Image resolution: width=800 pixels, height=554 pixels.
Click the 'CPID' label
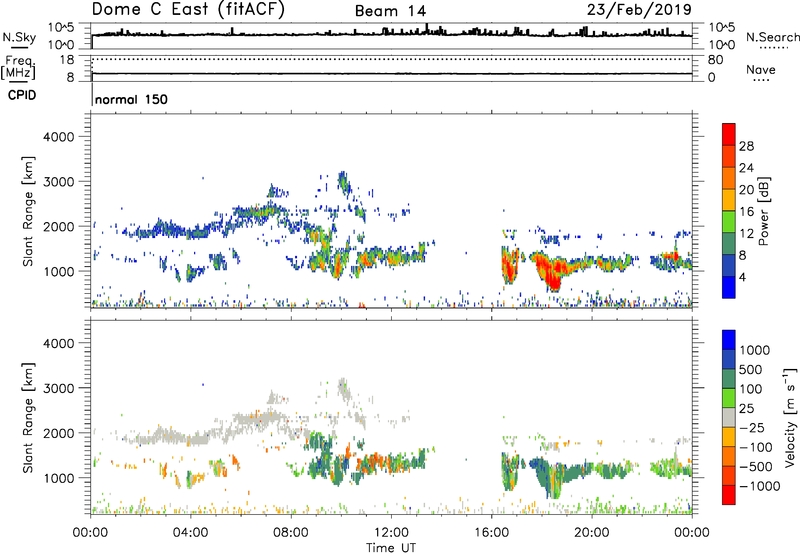[22, 95]
